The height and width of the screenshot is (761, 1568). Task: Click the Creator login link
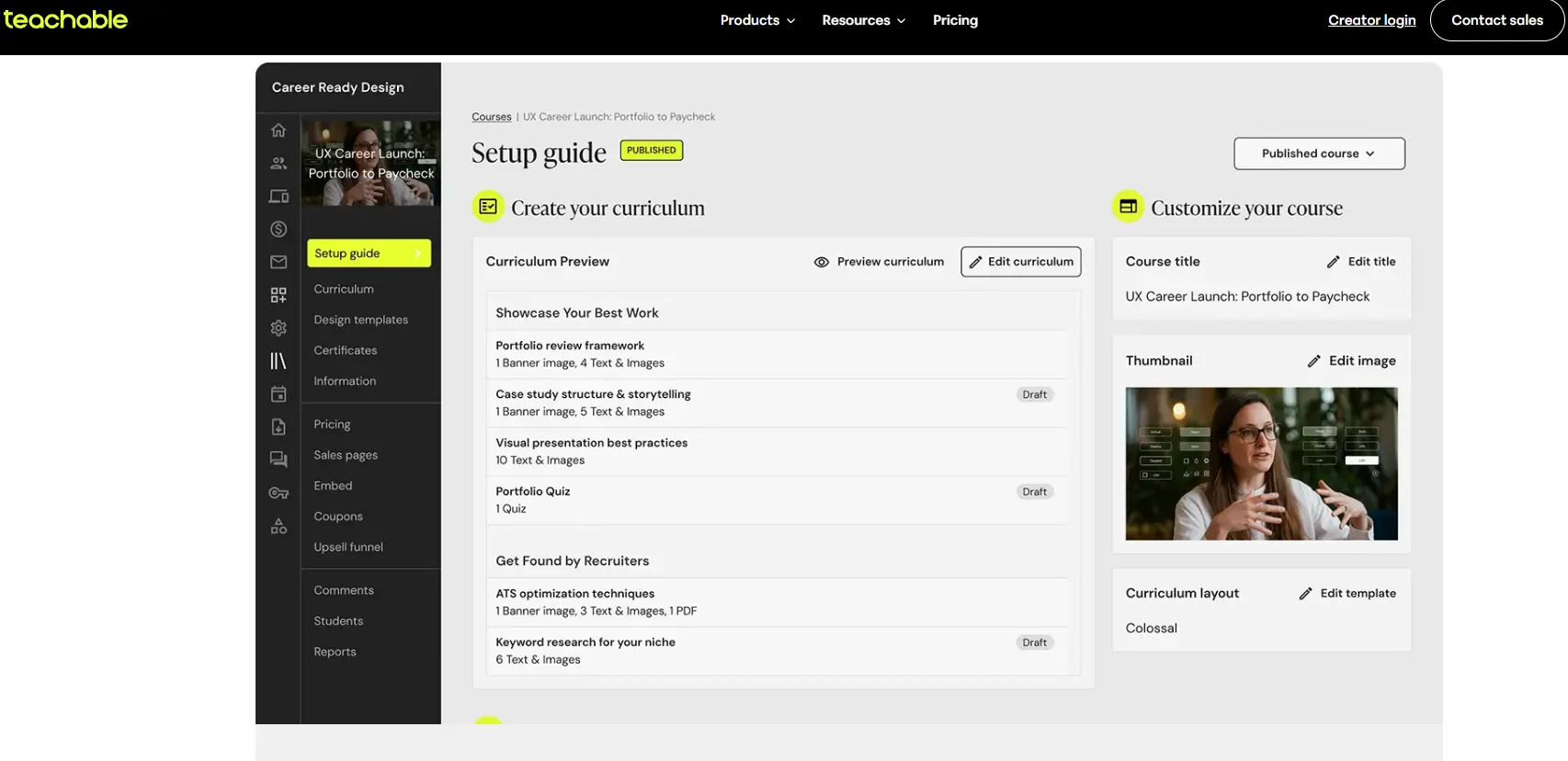pyautogui.click(x=1371, y=20)
